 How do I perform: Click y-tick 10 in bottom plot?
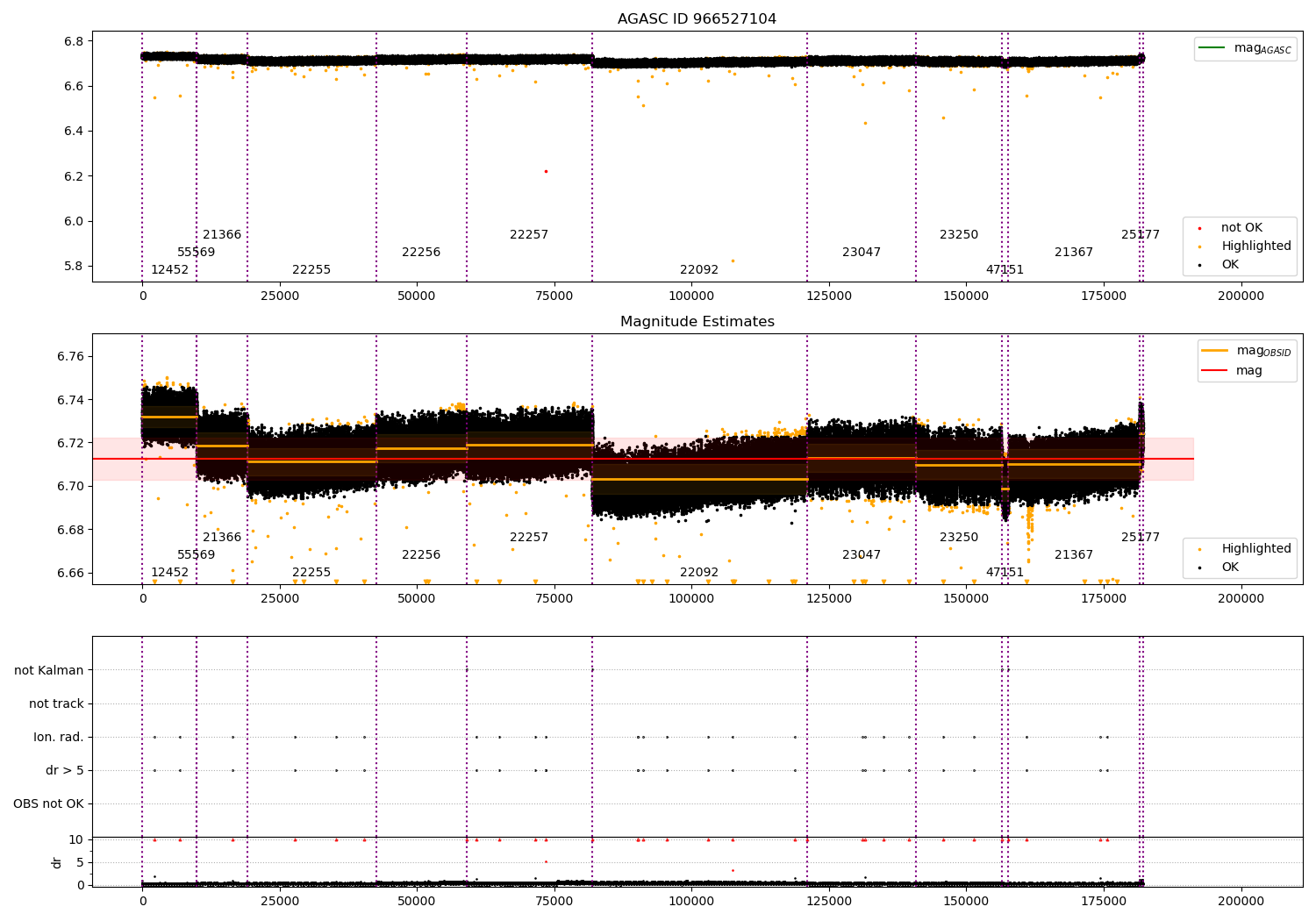(76, 839)
